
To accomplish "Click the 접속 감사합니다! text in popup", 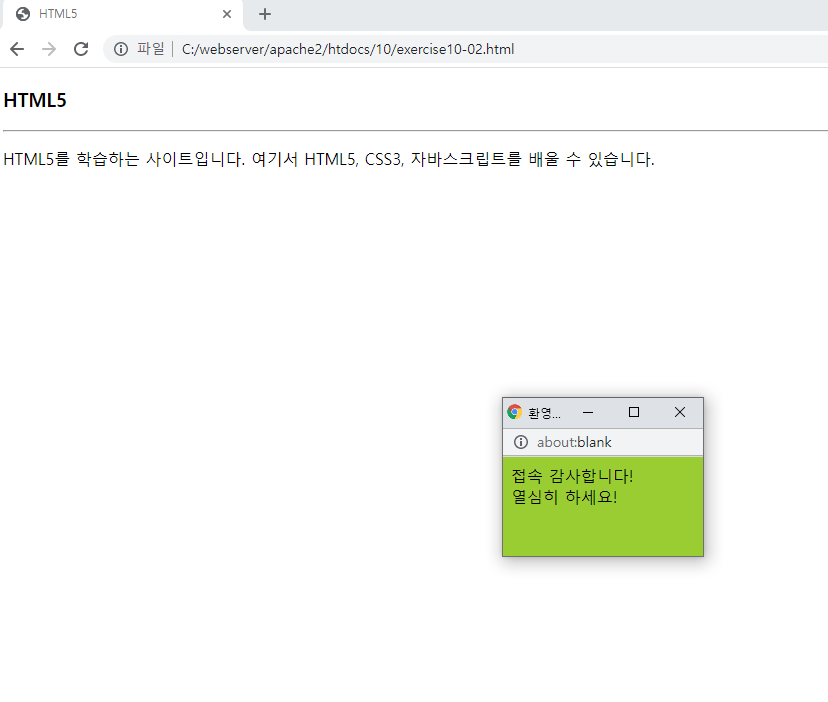I will (572, 476).
